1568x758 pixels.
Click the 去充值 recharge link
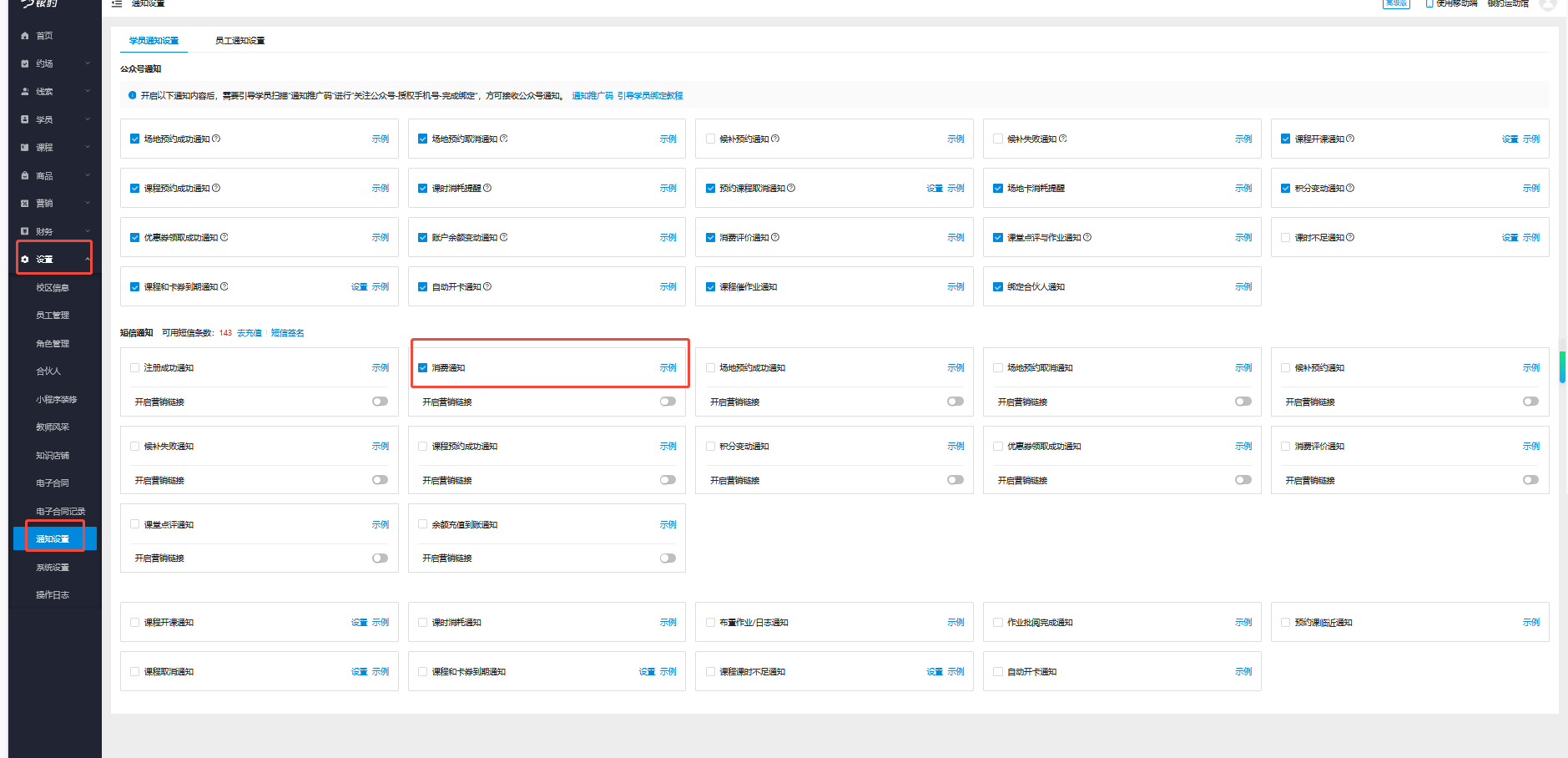point(249,333)
